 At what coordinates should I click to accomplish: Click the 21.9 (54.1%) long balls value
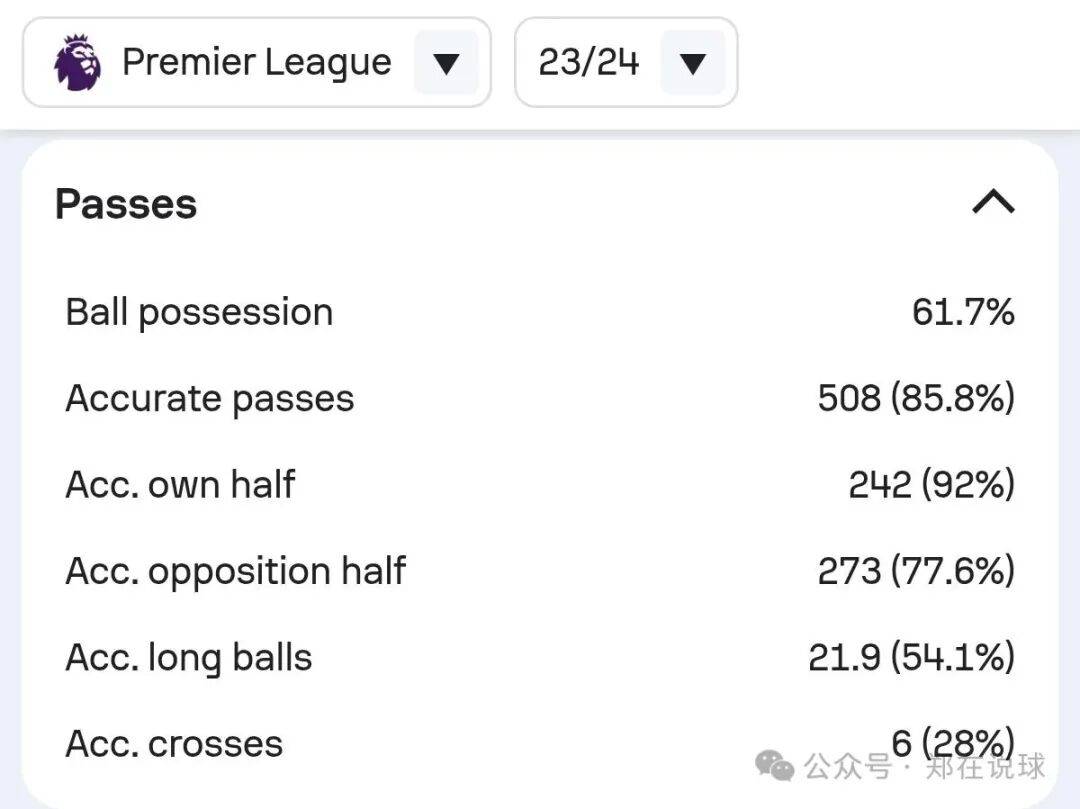(x=911, y=658)
